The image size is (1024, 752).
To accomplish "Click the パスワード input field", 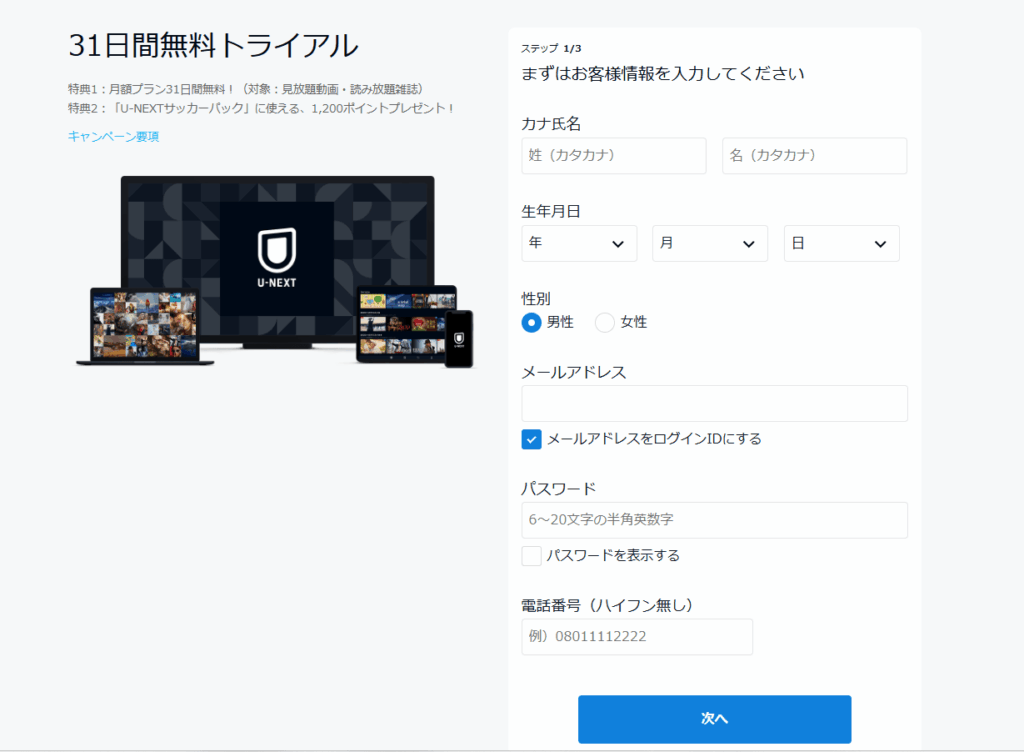I will pos(714,520).
